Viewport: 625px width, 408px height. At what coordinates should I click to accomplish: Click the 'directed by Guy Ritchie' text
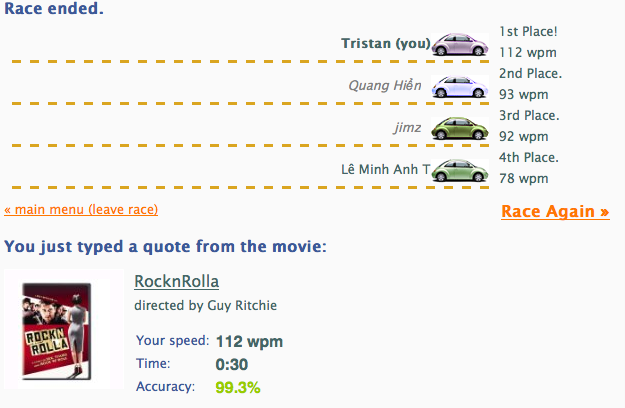[x=205, y=305]
